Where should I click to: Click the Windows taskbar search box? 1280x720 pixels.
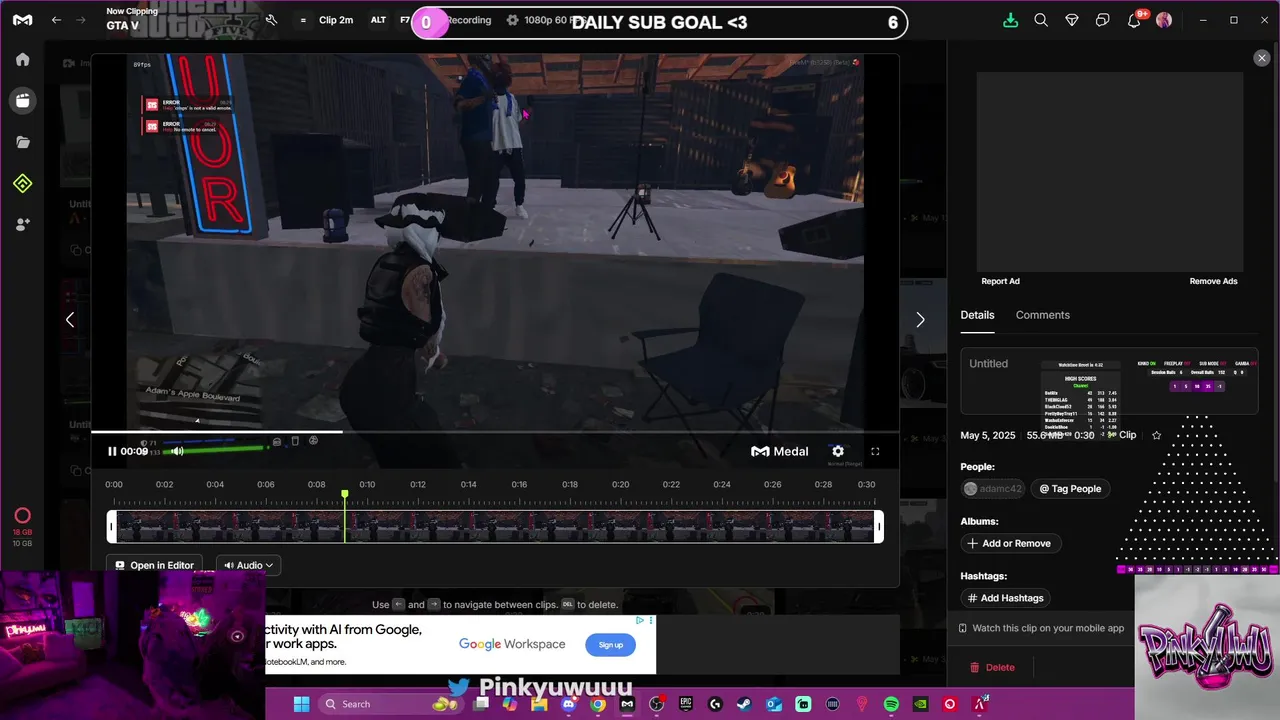tap(391, 704)
